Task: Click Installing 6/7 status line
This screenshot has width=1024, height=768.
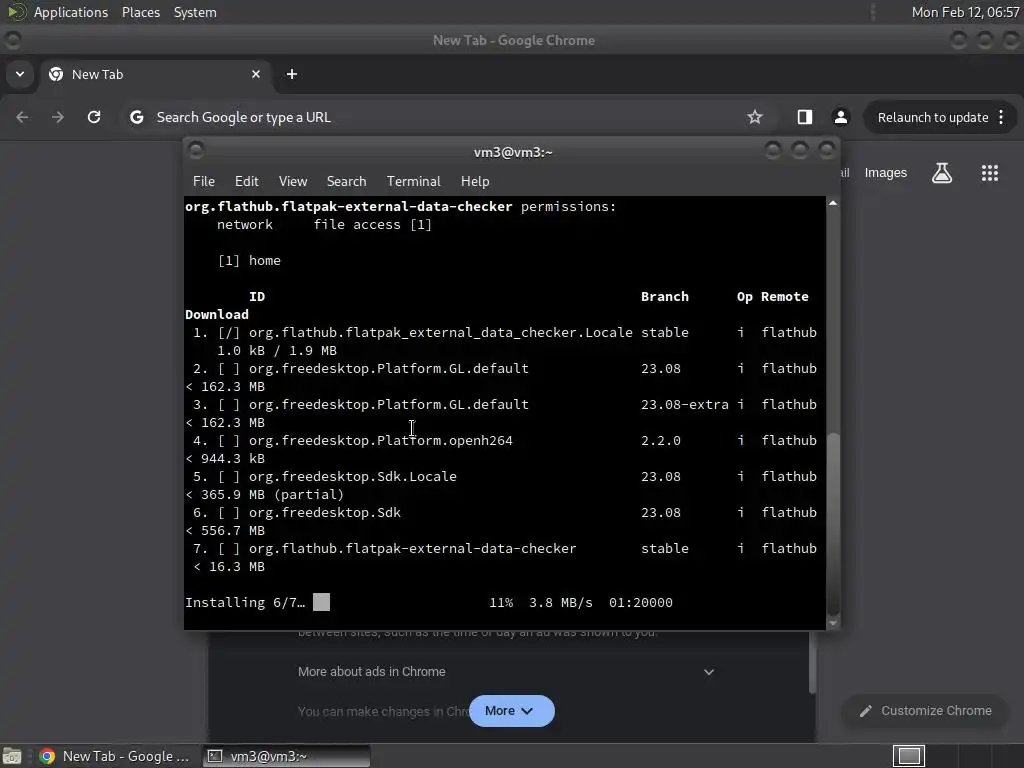Action: (x=428, y=602)
